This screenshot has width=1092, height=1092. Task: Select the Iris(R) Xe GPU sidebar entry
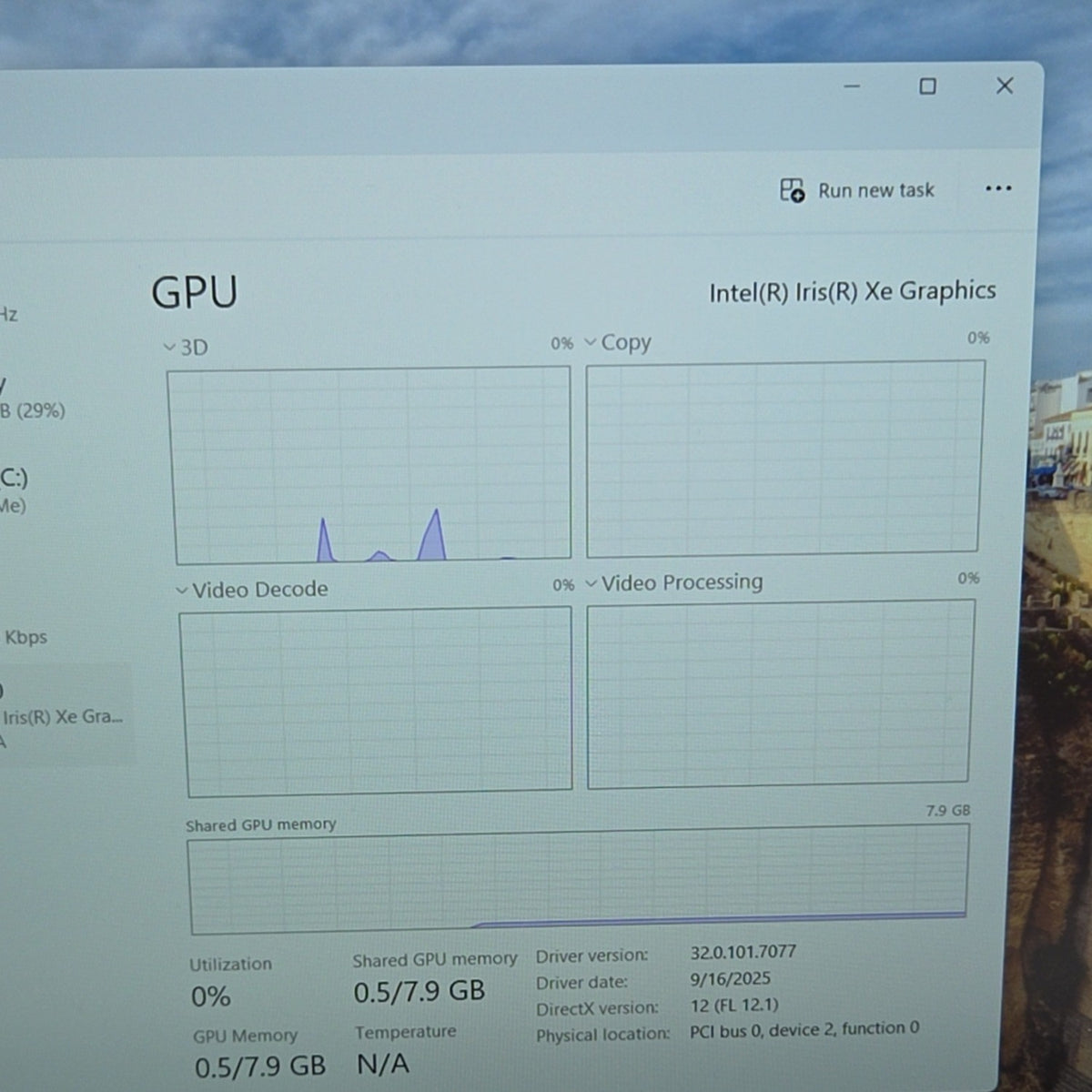click(x=66, y=714)
